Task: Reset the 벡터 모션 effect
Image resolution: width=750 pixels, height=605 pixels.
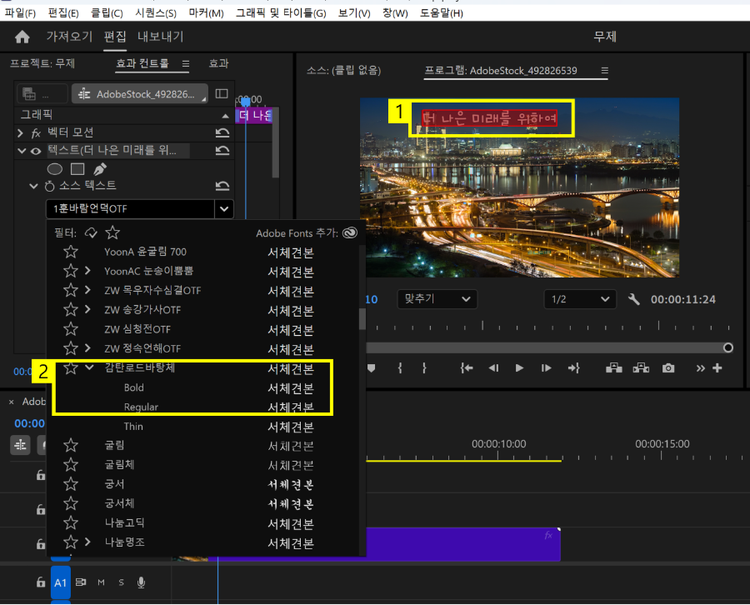Action: (x=222, y=132)
